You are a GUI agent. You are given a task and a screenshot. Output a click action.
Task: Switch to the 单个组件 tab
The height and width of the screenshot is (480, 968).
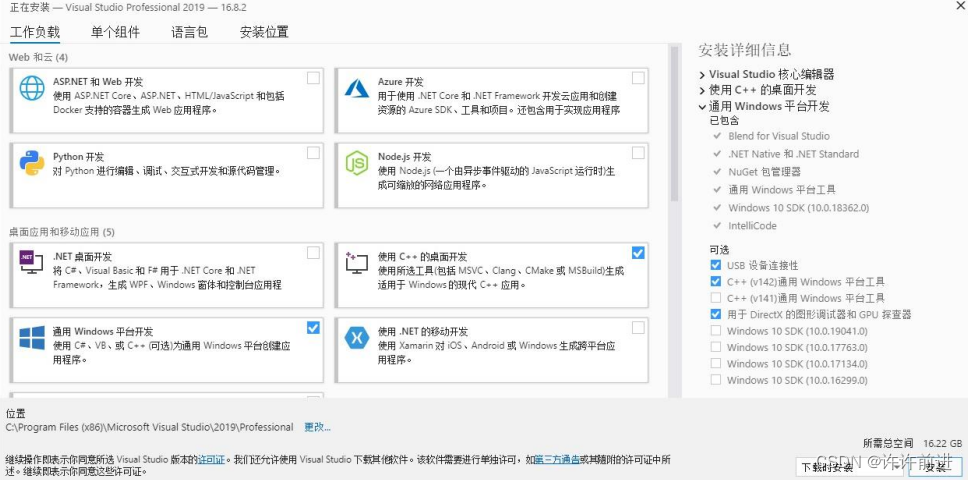(x=115, y=32)
